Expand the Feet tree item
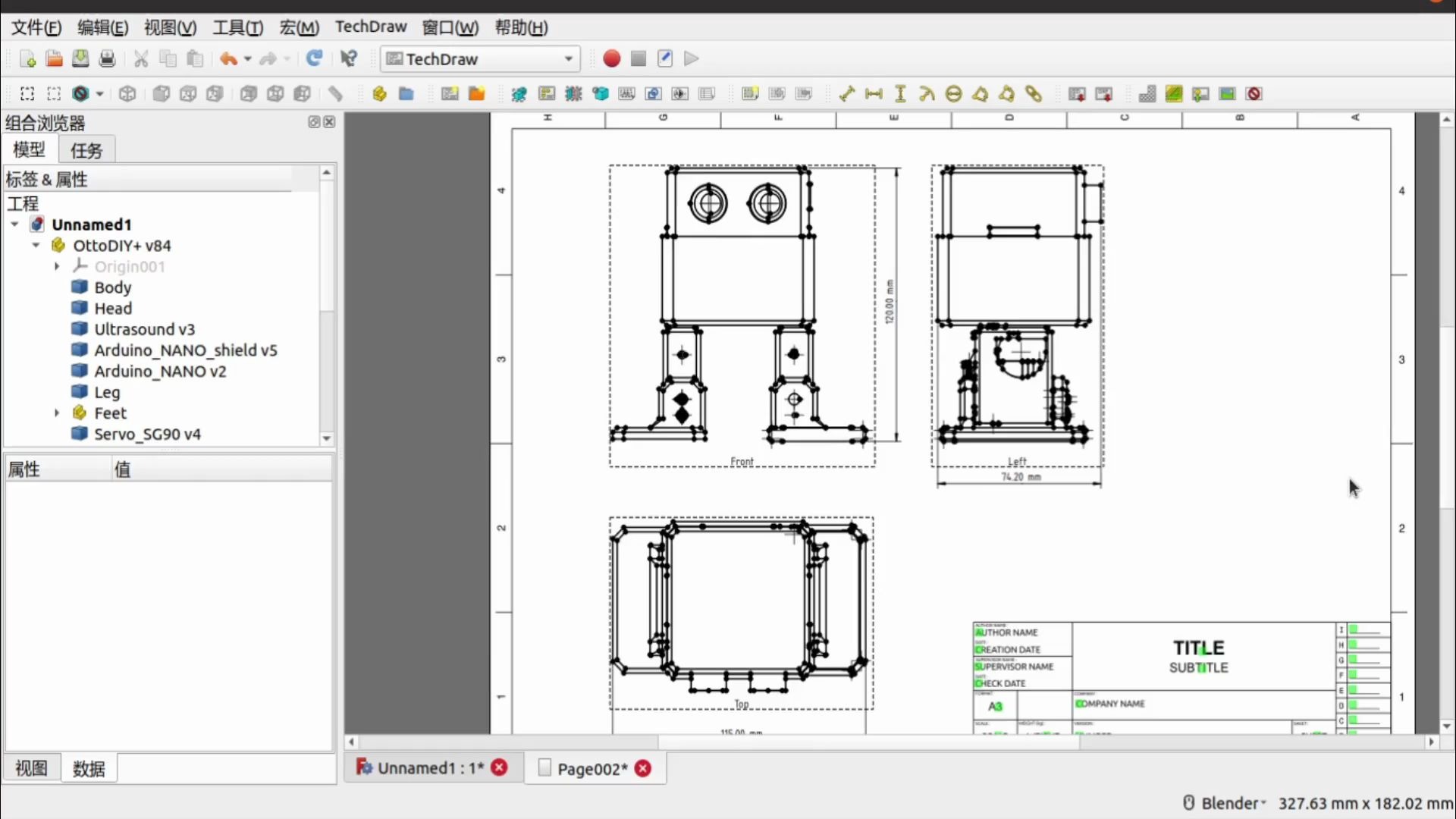Viewport: 1456px width, 819px height. click(57, 413)
